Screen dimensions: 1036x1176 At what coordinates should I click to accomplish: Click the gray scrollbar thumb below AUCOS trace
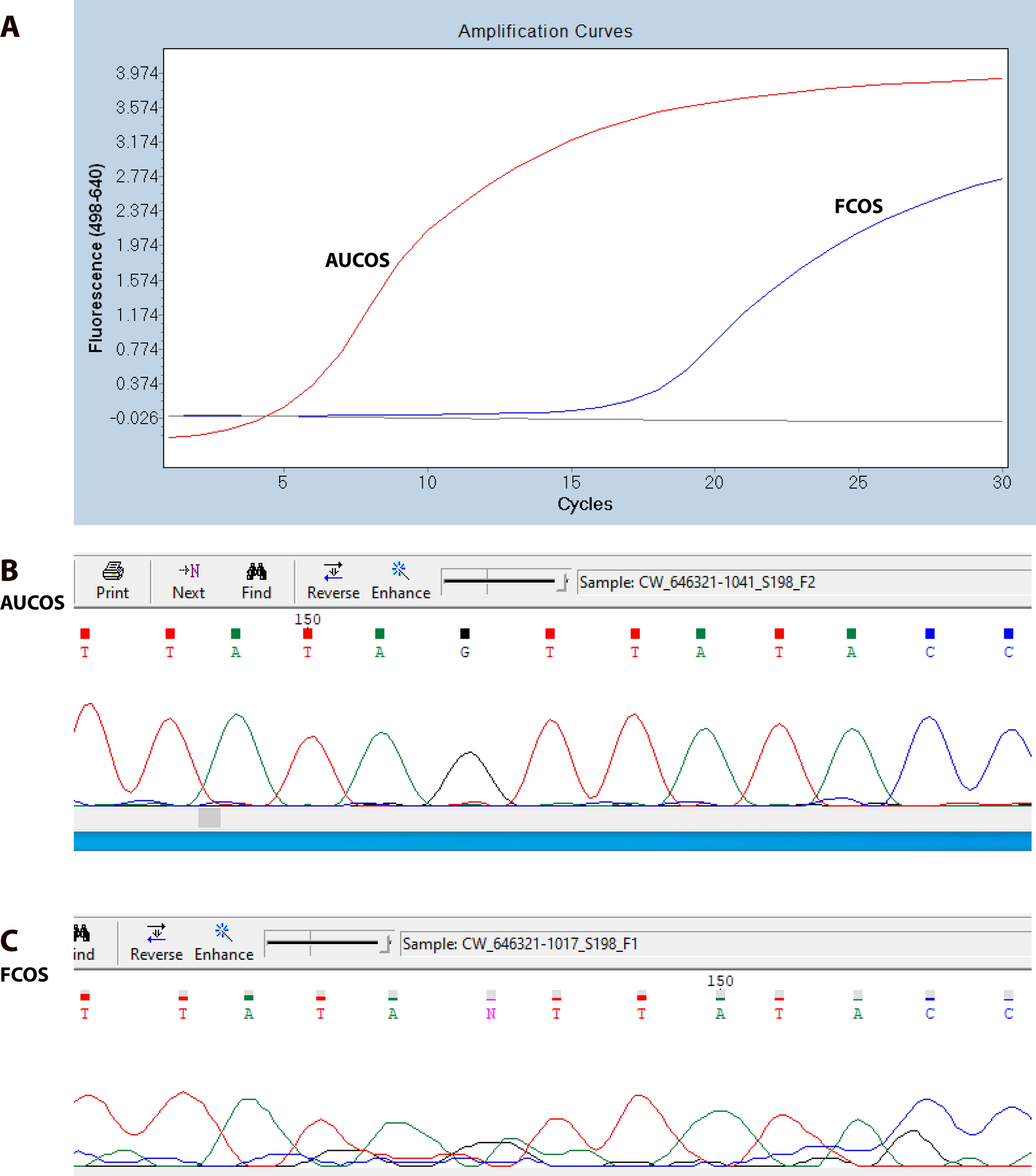click(210, 818)
